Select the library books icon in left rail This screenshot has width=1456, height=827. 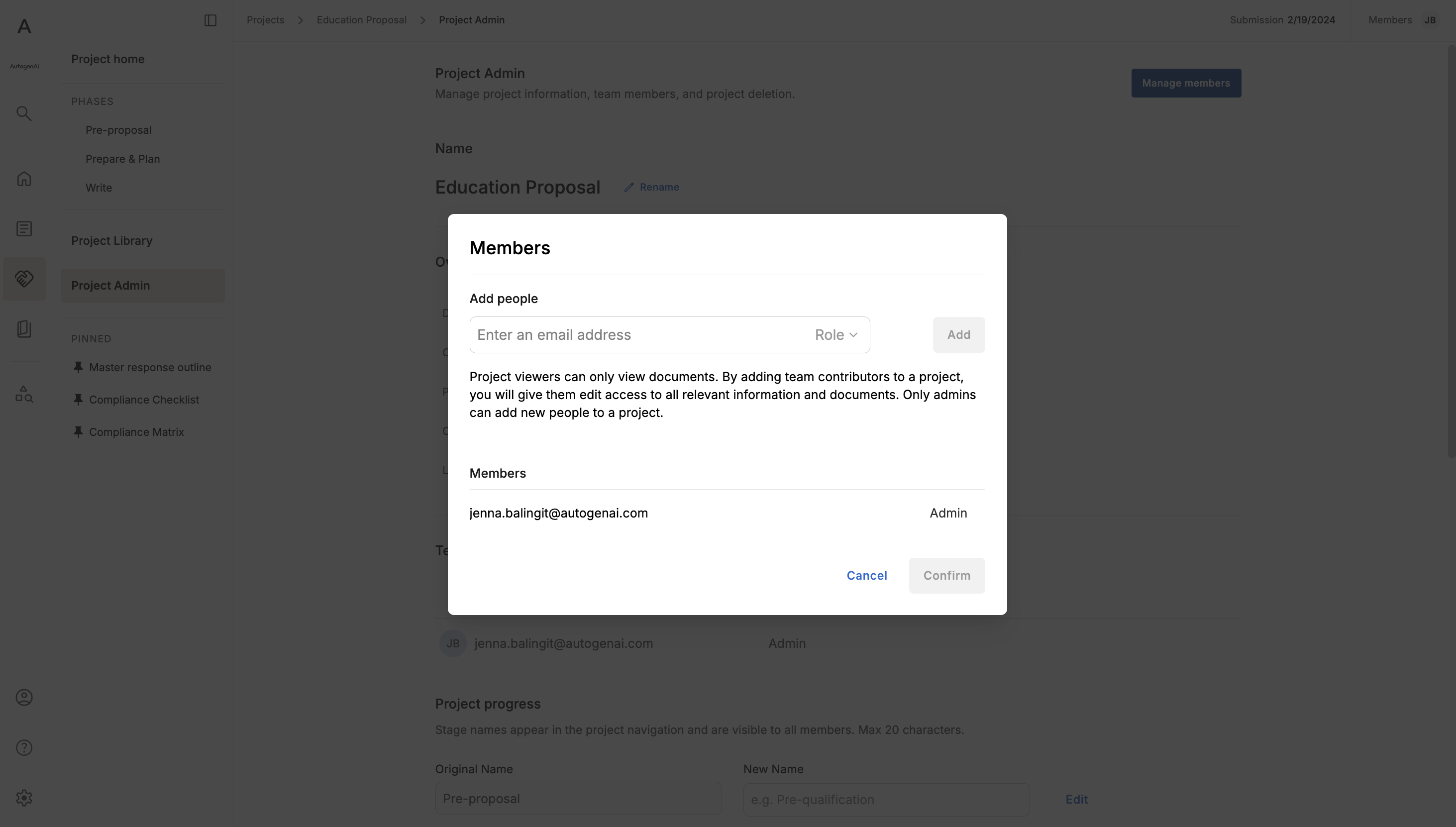coord(24,329)
